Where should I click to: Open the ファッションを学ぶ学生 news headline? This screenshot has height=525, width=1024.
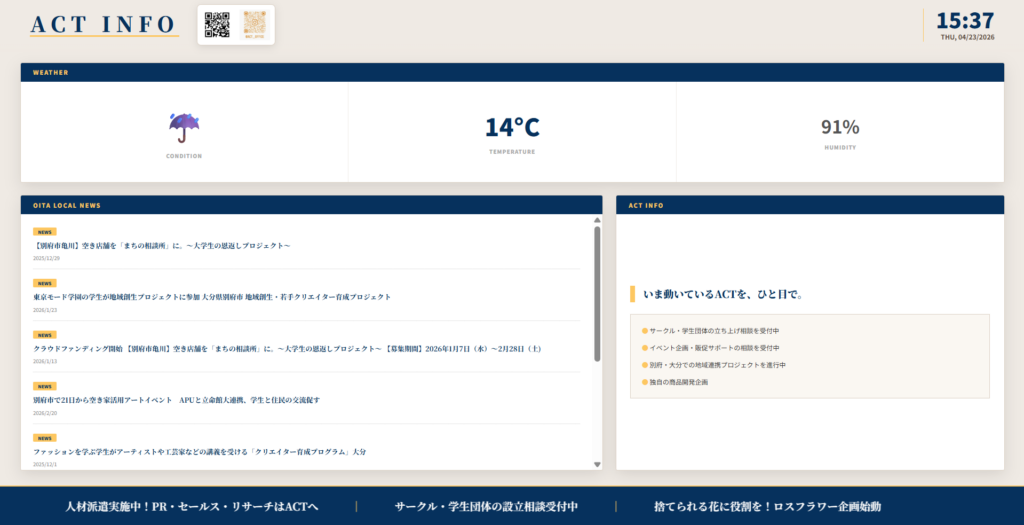[199, 452]
